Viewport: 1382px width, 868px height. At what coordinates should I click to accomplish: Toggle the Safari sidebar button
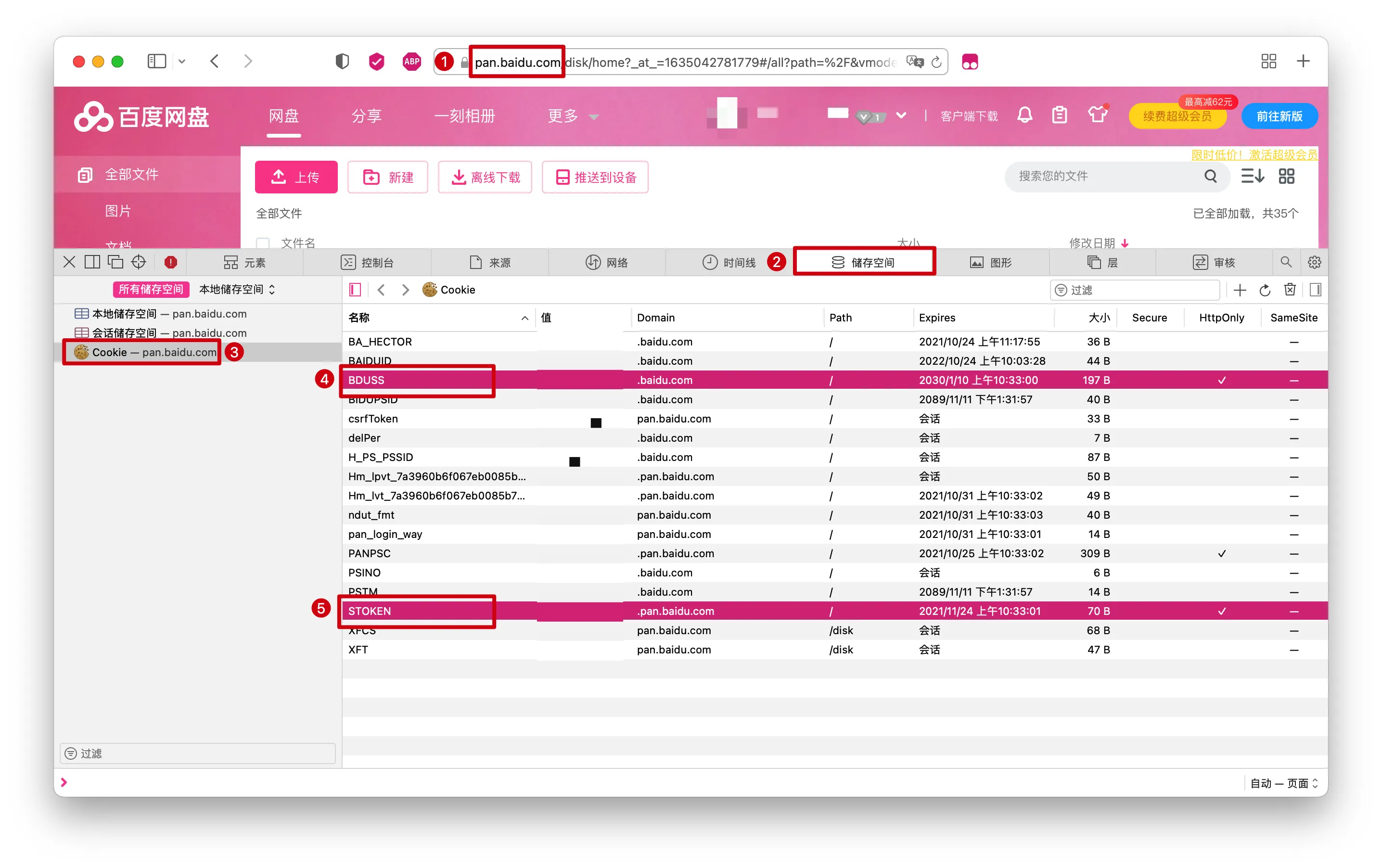click(x=156, y=62)
